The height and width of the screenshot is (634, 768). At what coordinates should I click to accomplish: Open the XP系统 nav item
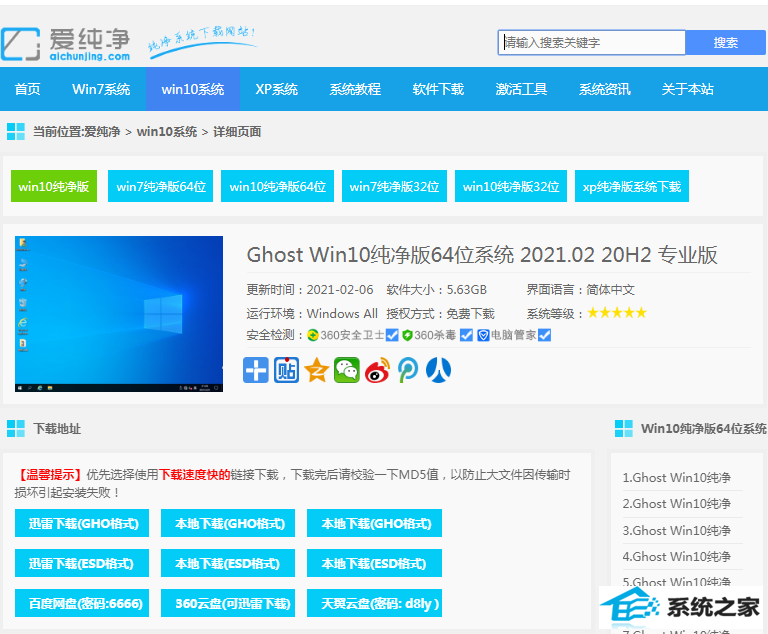pyautogui.click(x=276, y=89)
